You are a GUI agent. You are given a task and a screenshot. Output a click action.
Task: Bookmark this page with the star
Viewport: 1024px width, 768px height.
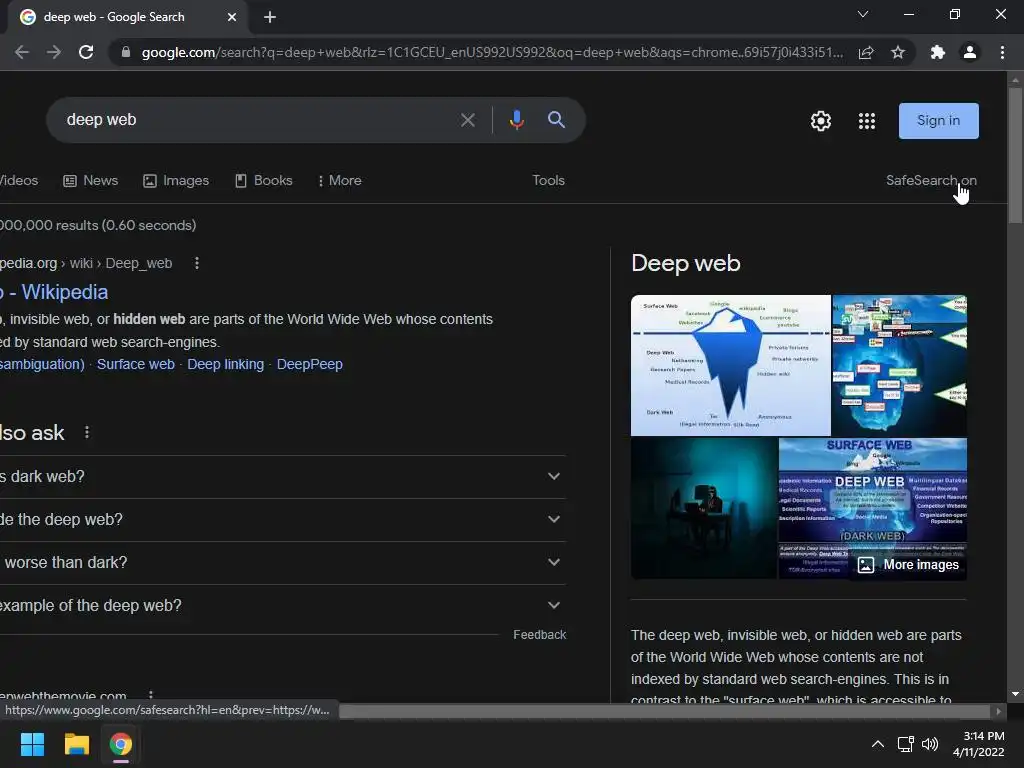pos(898,52)
